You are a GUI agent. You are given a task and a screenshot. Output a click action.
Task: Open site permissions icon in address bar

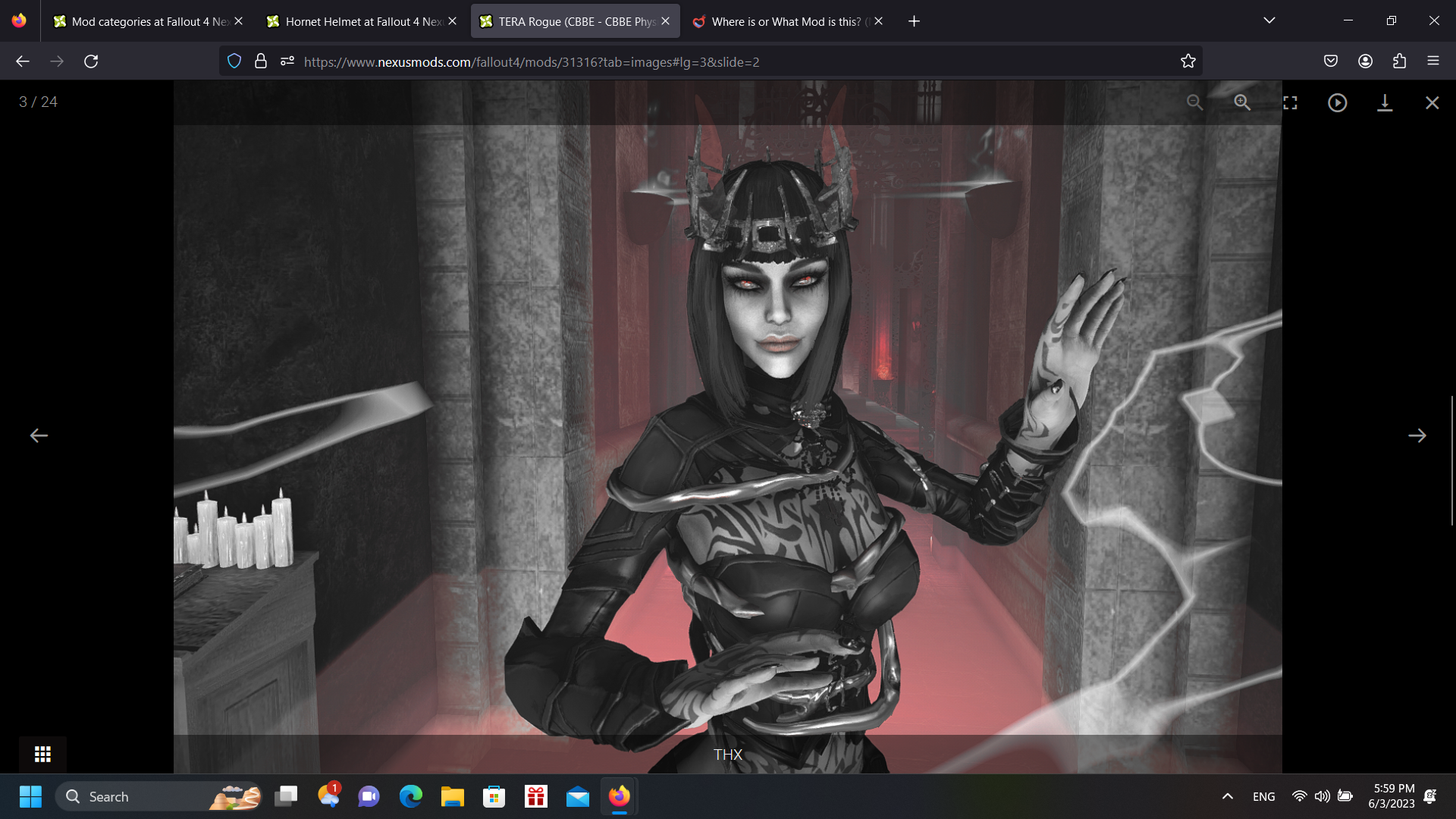(x=287, y=61)
